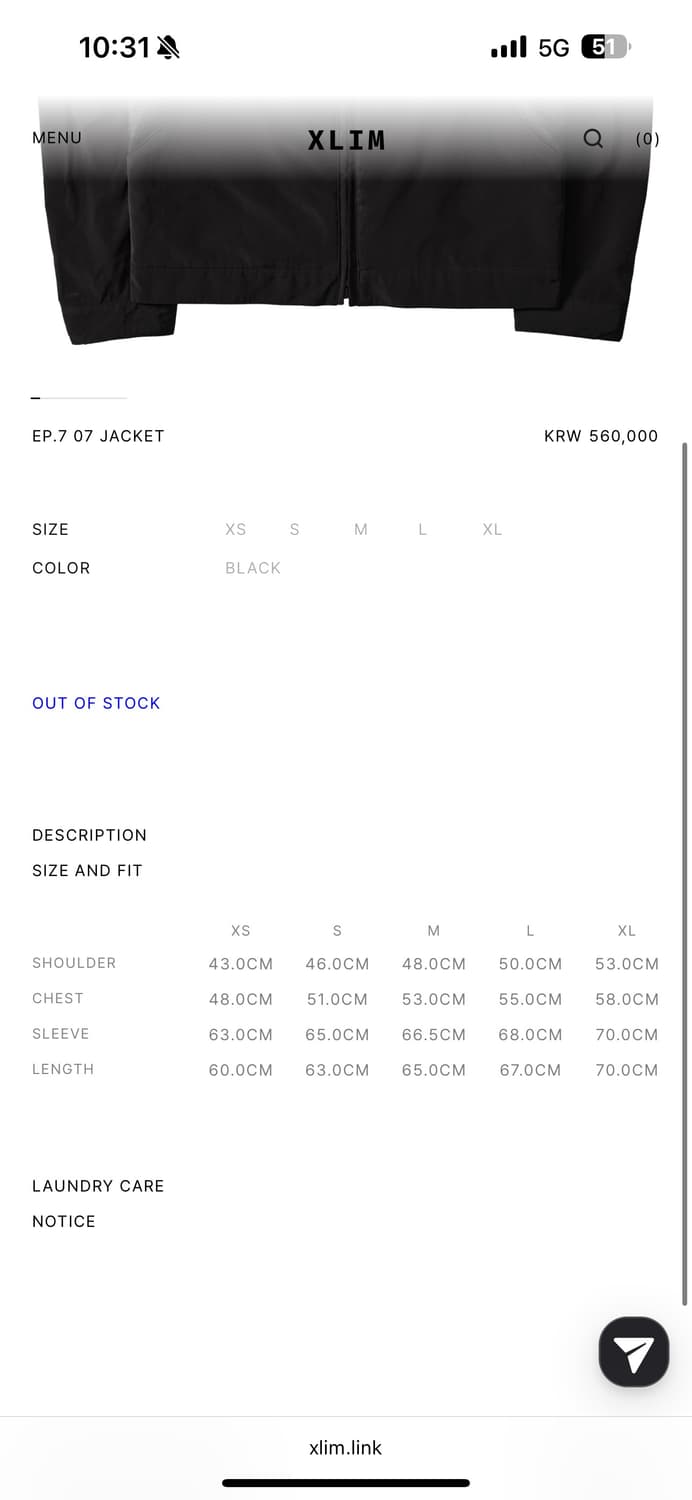Choose size L option
This screenshot has width=692, height=1500.
pyautogui.click(x=423, y=530)
